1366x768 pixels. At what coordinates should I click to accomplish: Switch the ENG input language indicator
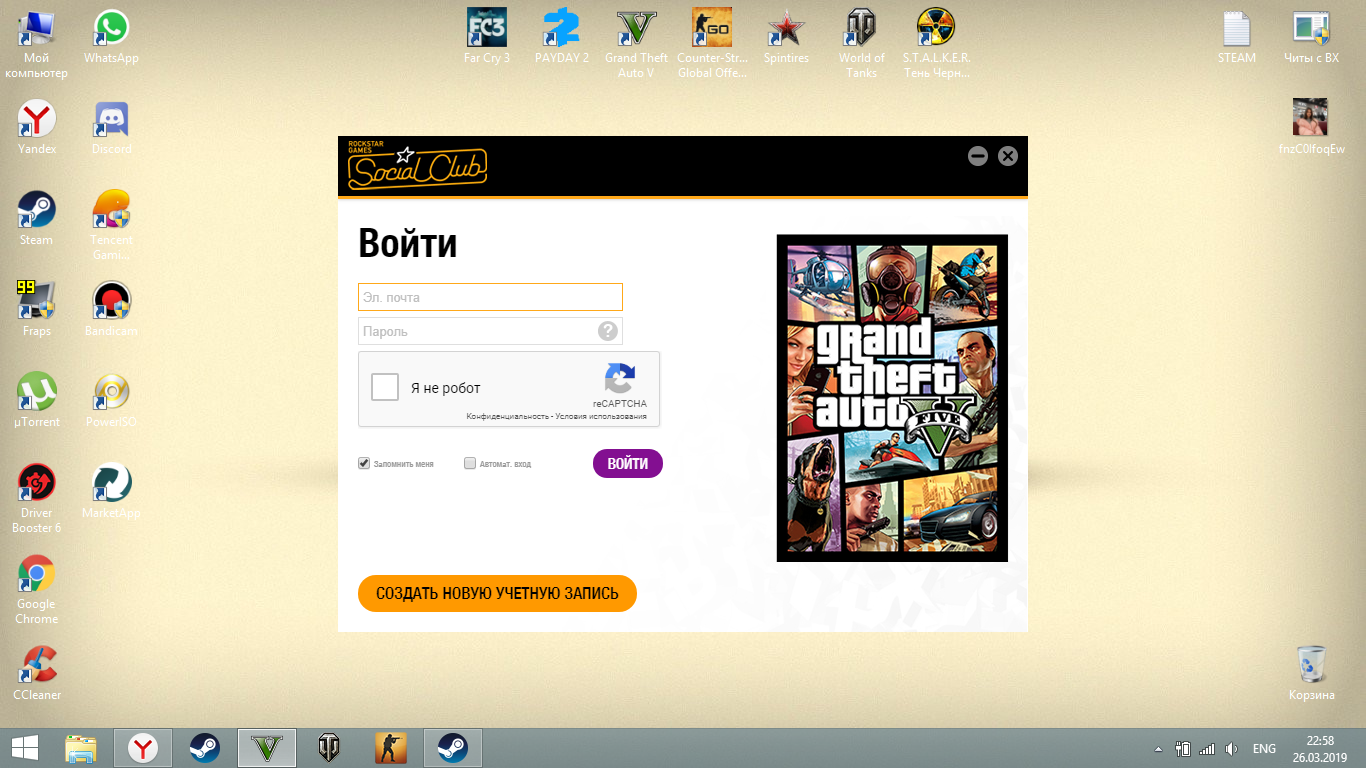pyautogui.click(x=1264, y=748)
